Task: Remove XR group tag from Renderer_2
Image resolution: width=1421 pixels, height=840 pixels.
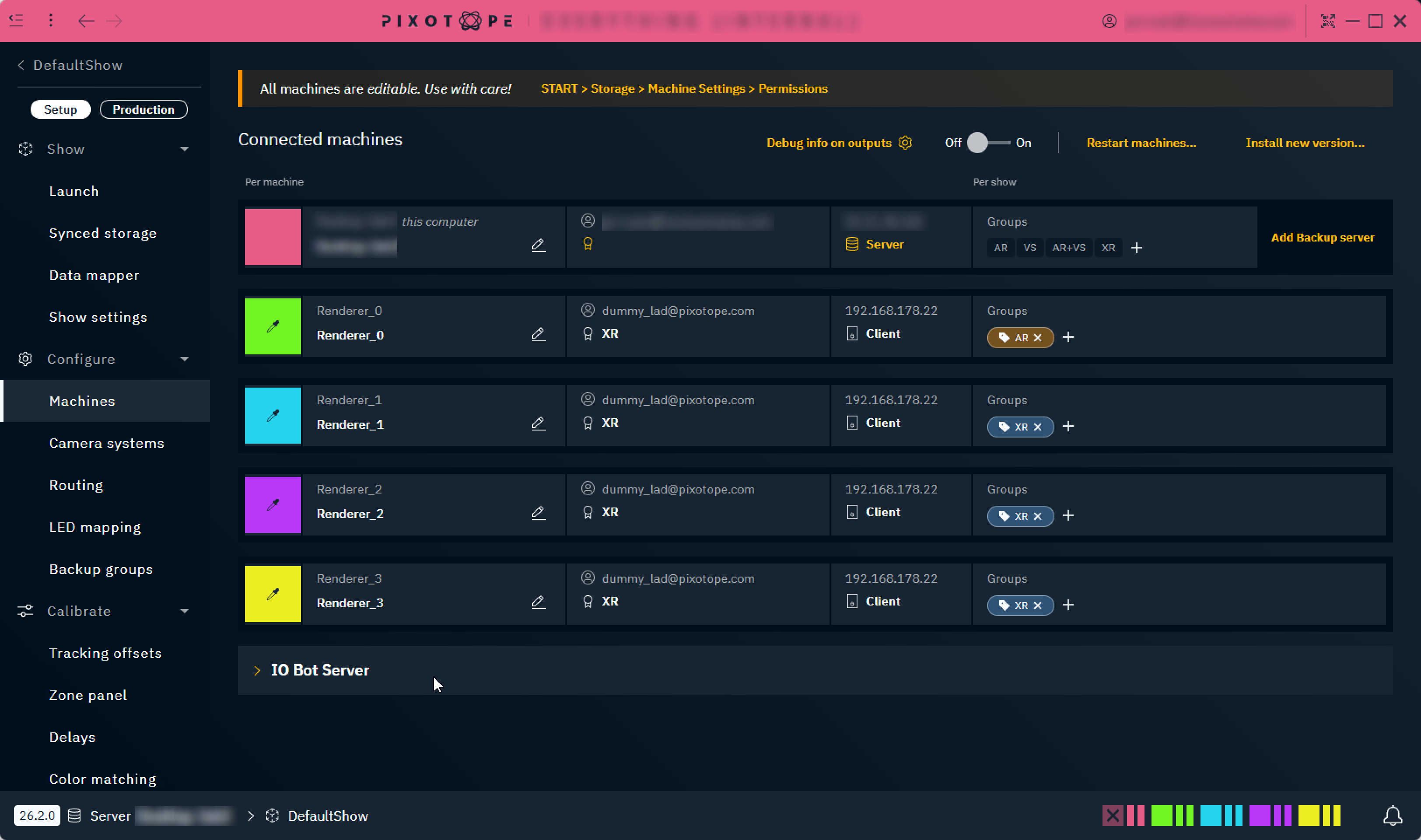Action: click(x=1038, y=516)
